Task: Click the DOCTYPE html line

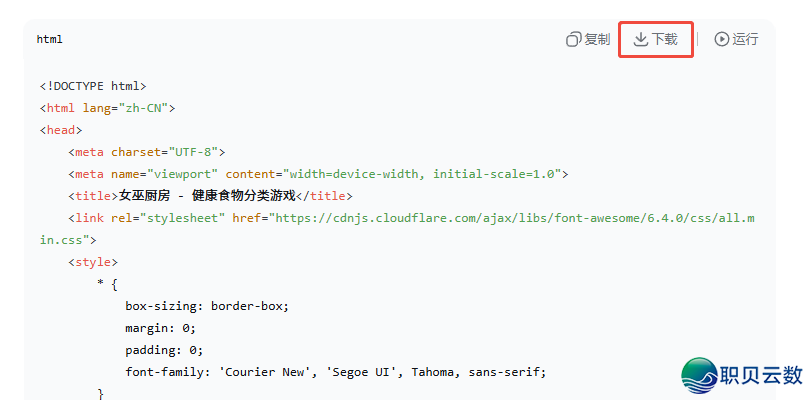Action: pyautogui.click(x=93, y=86)
